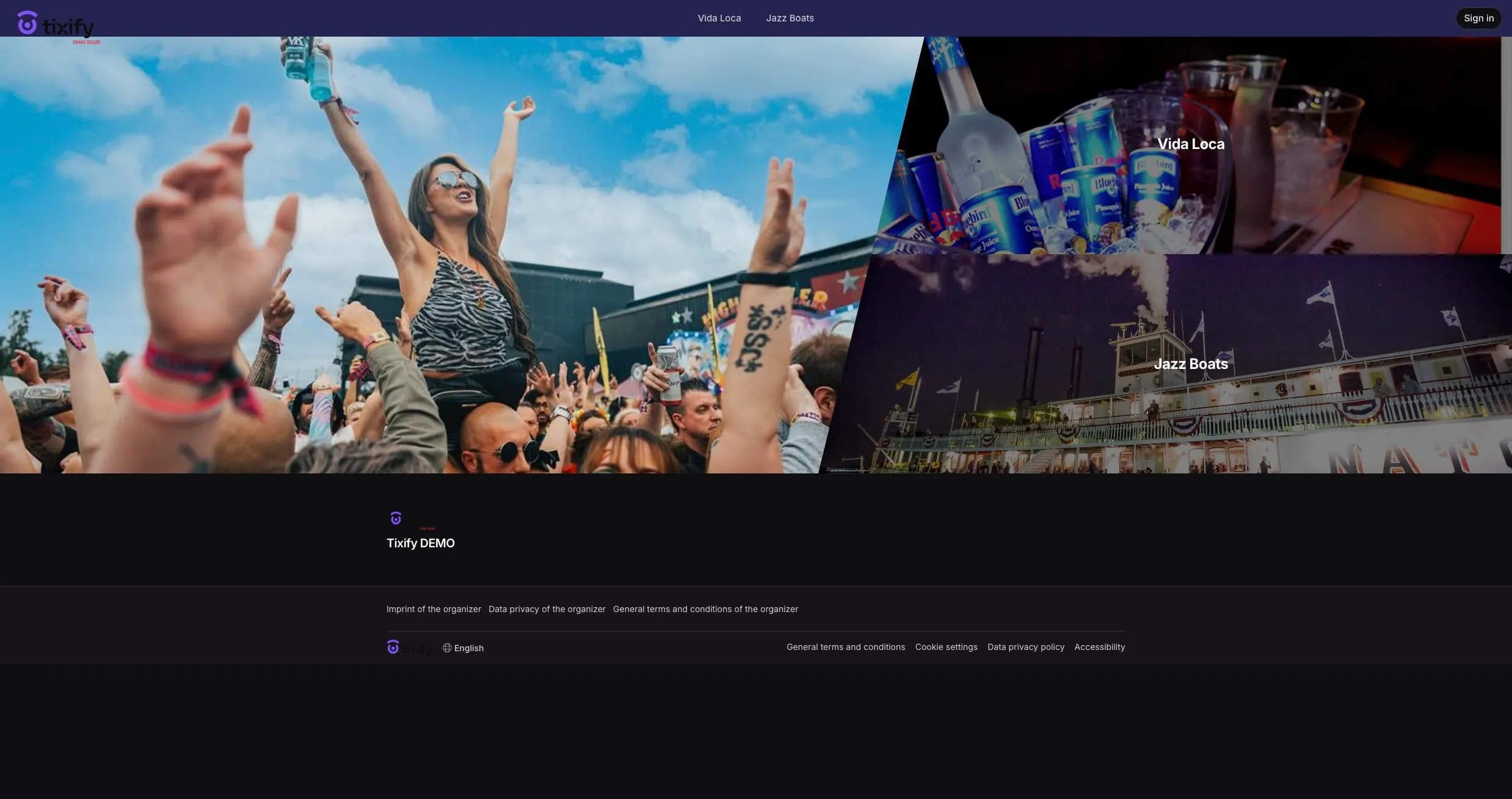Open Data privacy policy link
Viewport: 1512px width, 799px height.
1025,647
